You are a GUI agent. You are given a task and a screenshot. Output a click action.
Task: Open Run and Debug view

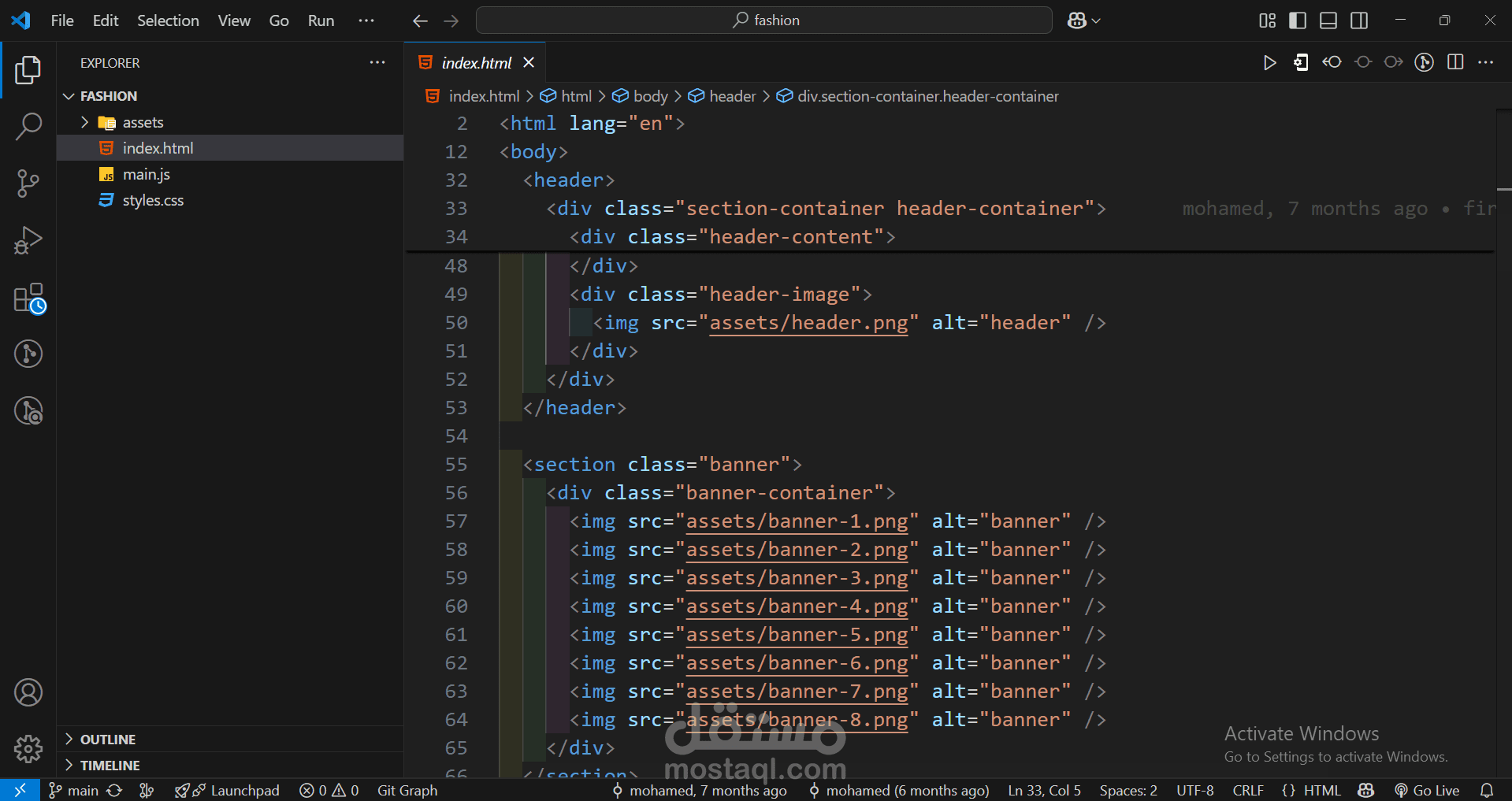point(28,240)
